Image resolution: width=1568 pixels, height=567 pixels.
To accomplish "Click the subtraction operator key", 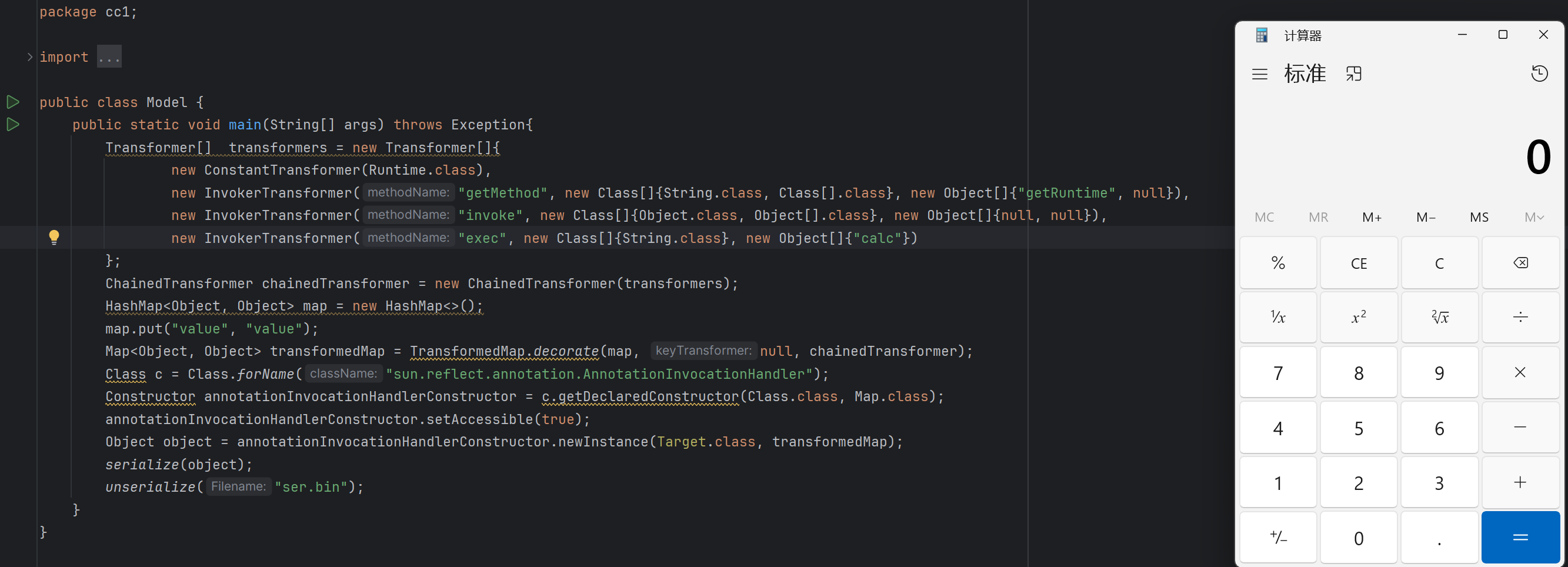I will pyautogui.click(x=1520, y=427).
